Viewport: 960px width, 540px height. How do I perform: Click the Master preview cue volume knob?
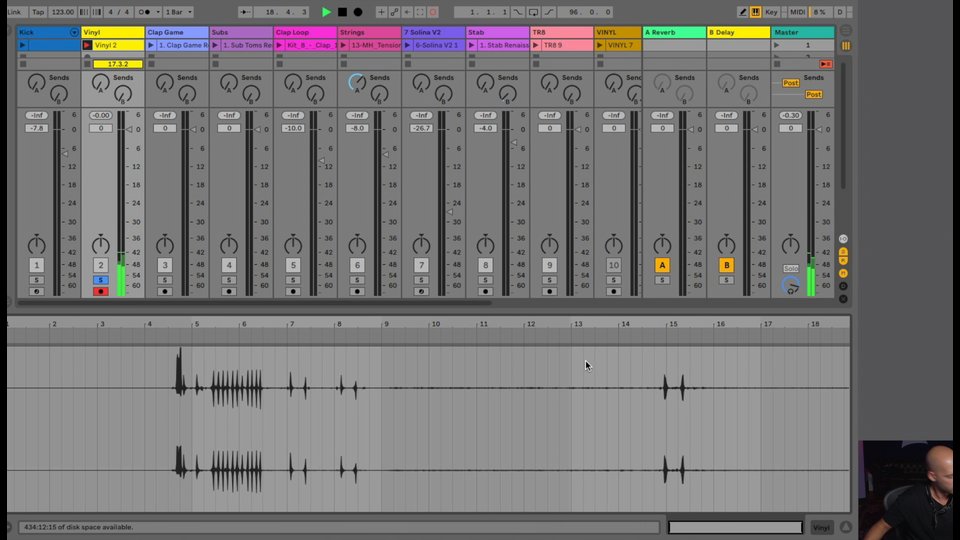click(790, 285)
